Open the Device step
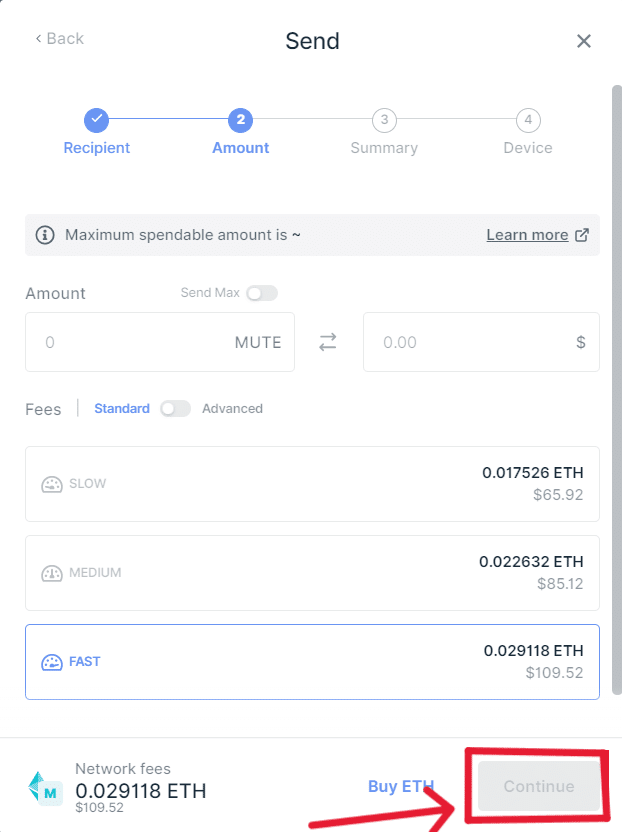622x832 pixels. pyautogui.click(x=528, y=132)
